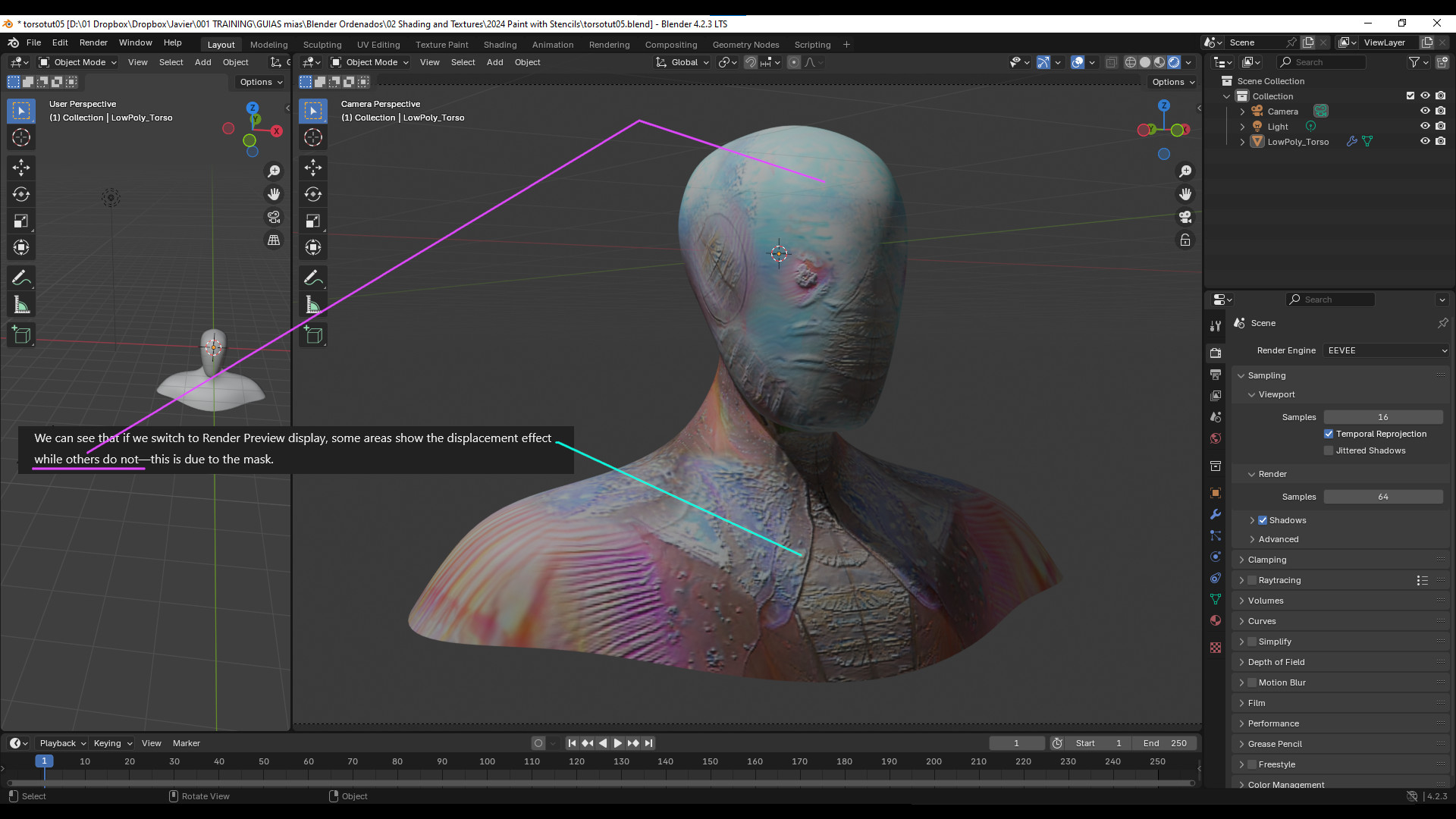The image size is (1456, 819).
Task: Switch to Solid viewport shading
Action: coord(1145,62)
